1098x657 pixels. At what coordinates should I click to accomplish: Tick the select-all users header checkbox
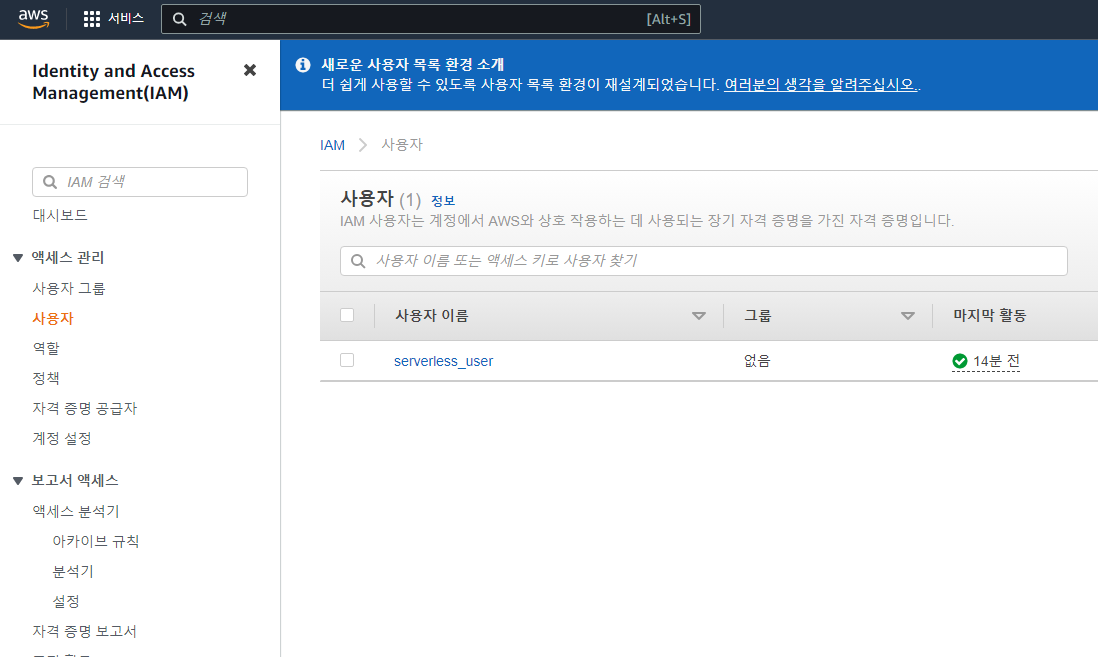pyautogui.click(x=347, y=315)
